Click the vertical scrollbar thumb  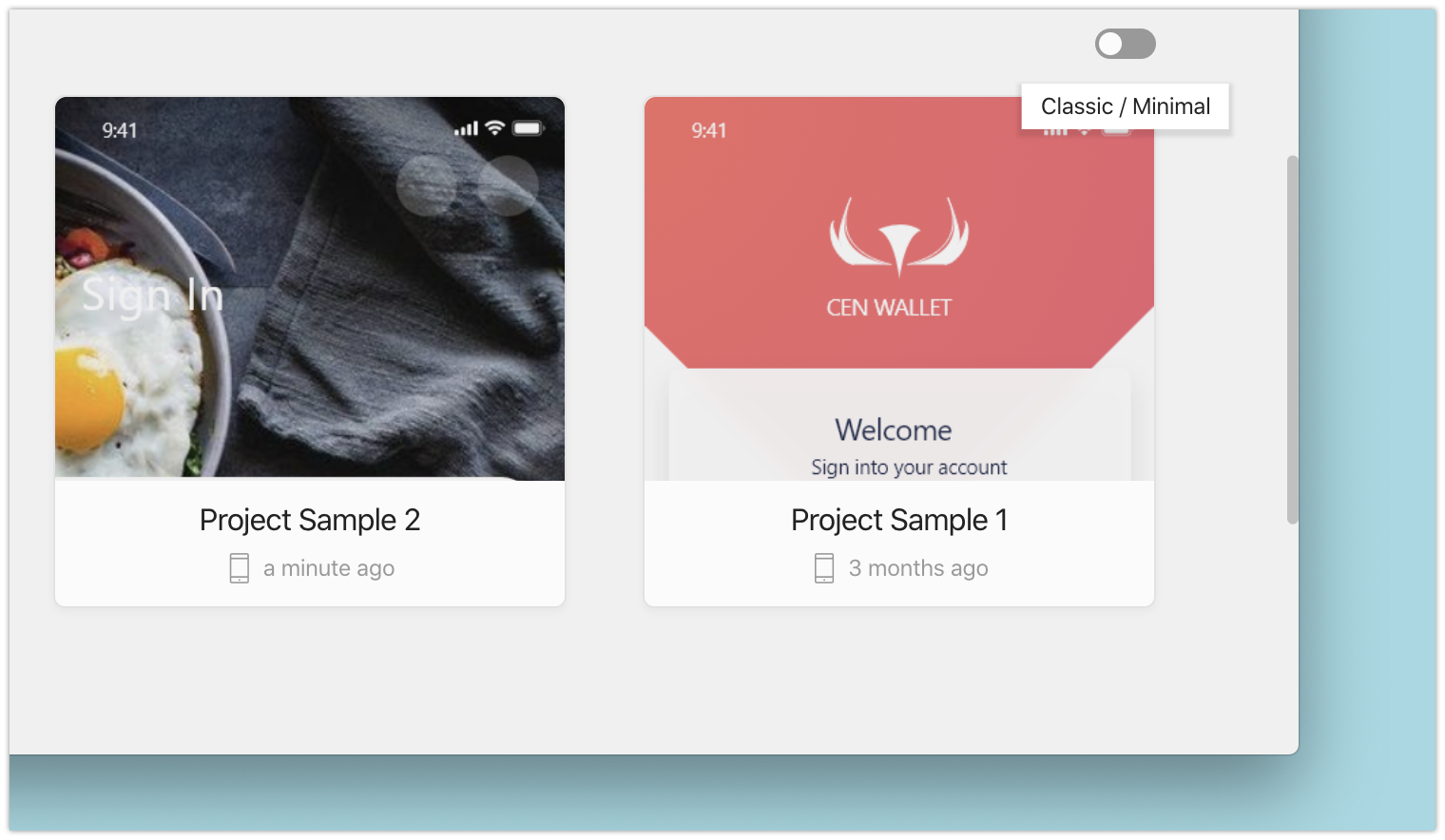pos(1292,339)
